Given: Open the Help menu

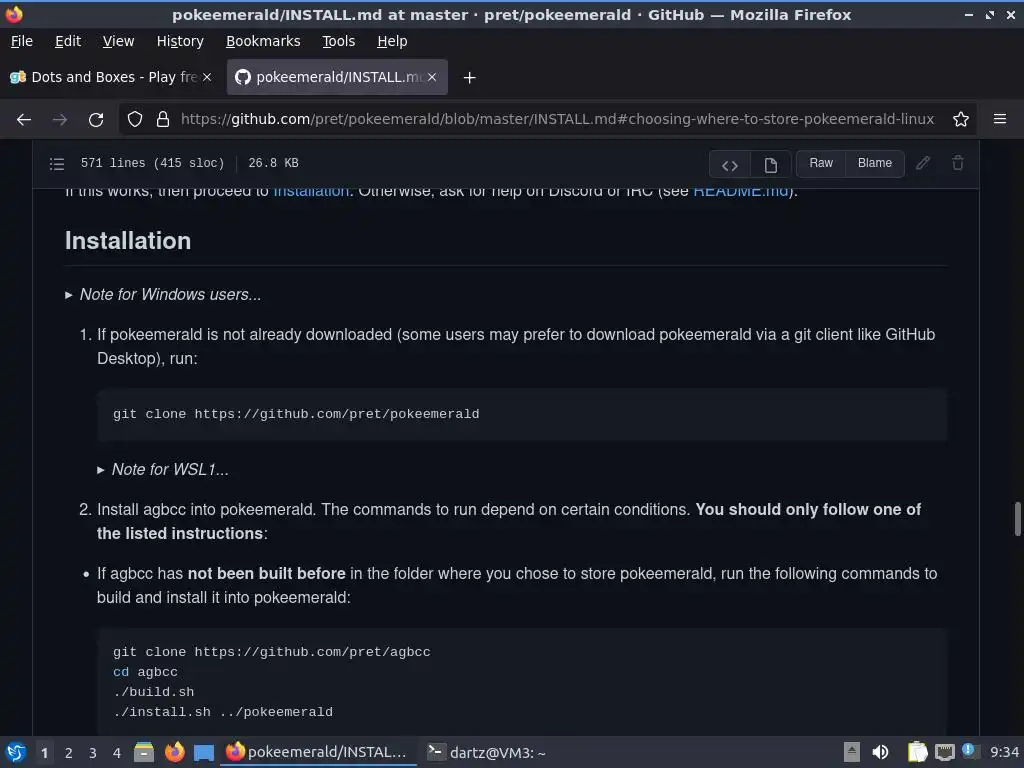Looking at the screenshot, I should [x=392, y=41].
